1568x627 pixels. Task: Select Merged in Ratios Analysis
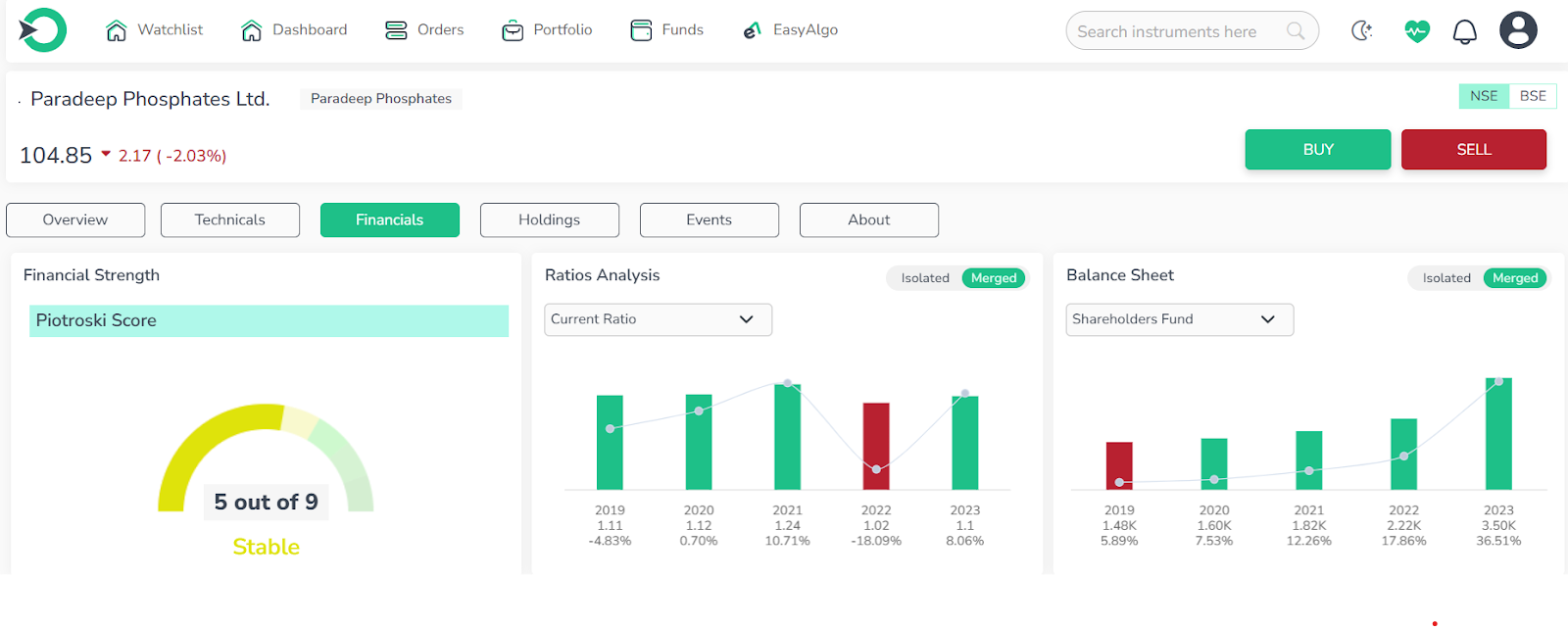point(994,278)
